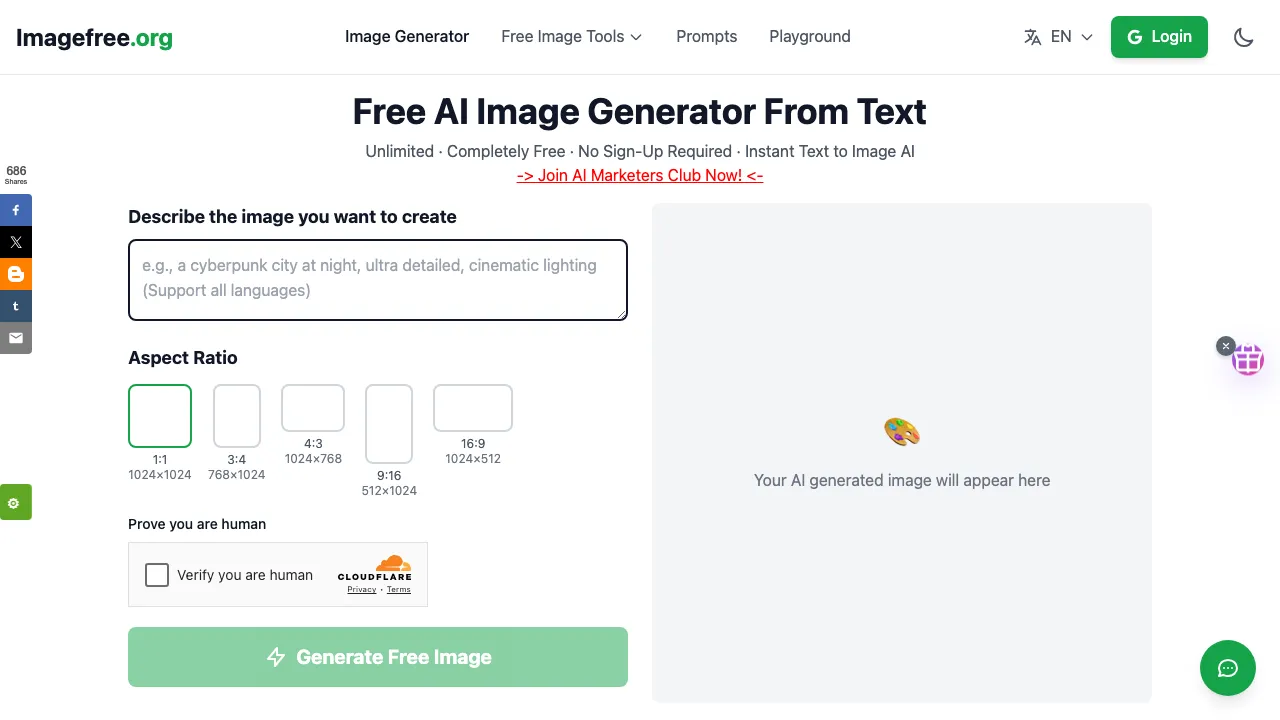The height and width of the screenshot is (720, 1280).
Task: Share the page on Facebook
Action: coord(16,210)
